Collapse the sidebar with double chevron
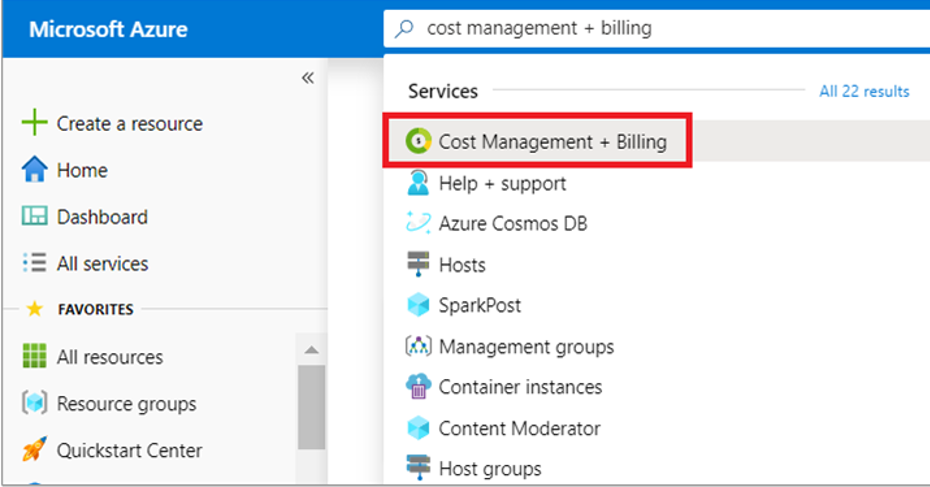 tap(308, 79)
